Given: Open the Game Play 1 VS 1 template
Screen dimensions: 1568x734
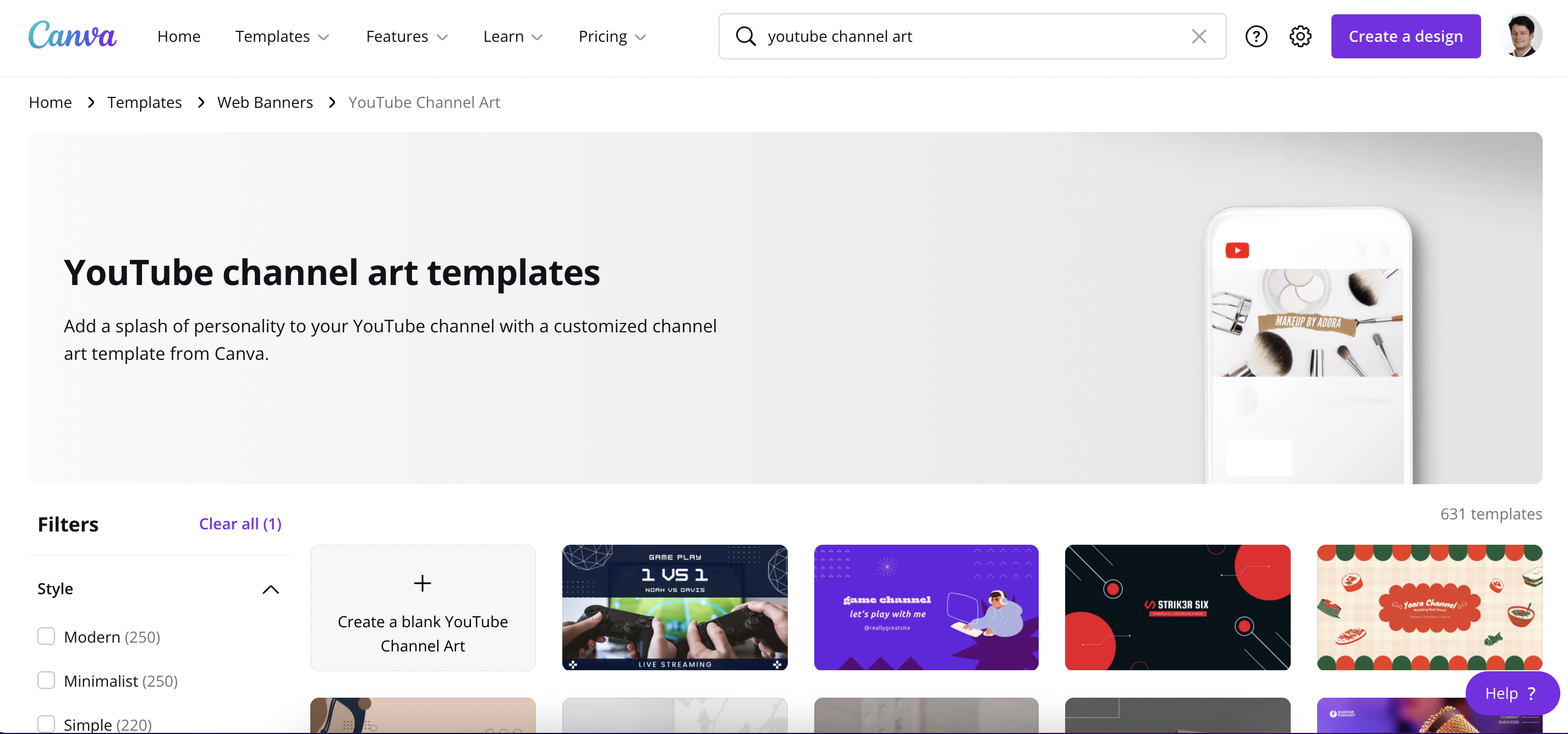Looking at the screenshot, I should pos(675,607).
